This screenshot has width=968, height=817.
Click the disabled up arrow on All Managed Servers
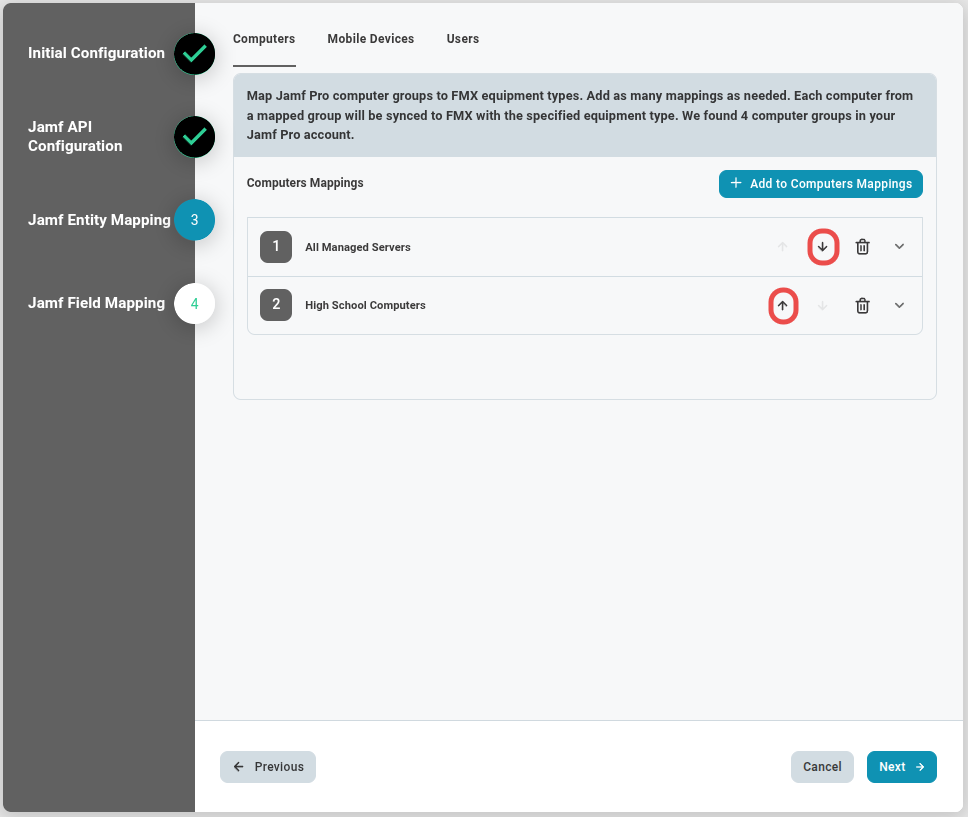pyautogui.click(x=783, y=247)
